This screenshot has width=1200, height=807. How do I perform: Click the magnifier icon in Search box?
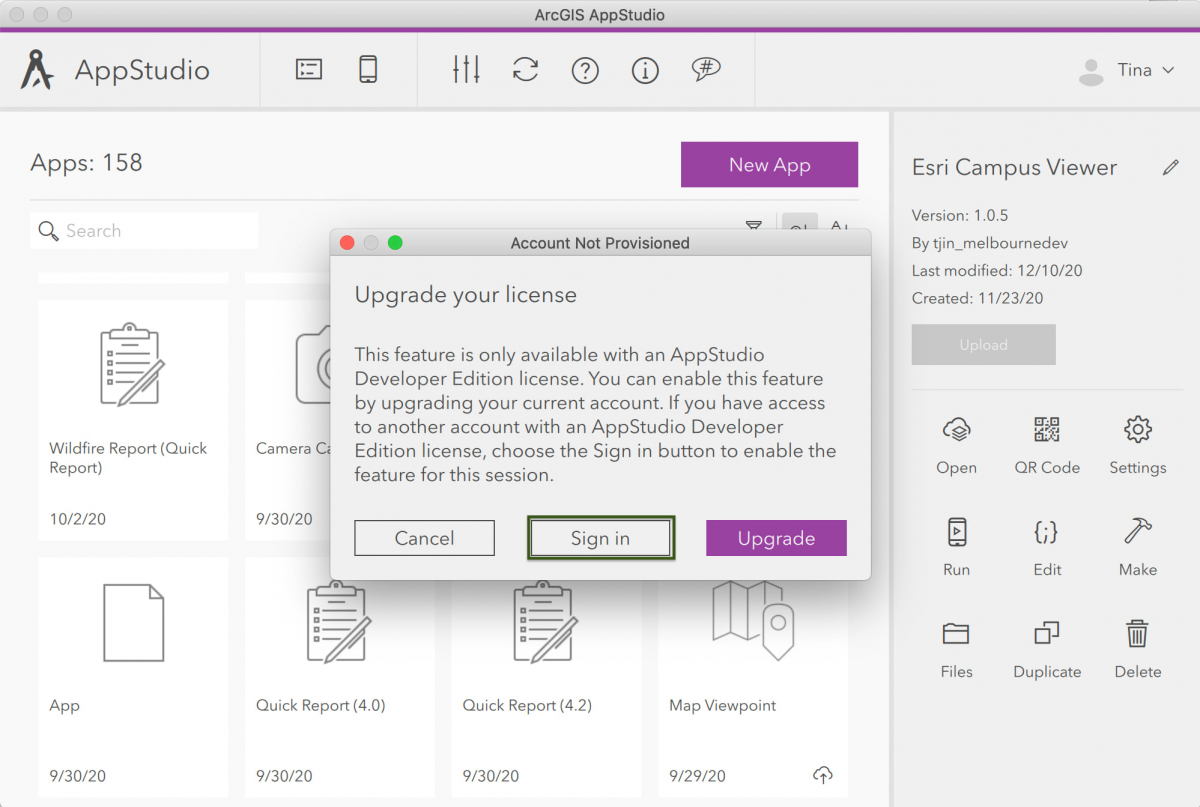click(48, 231)
